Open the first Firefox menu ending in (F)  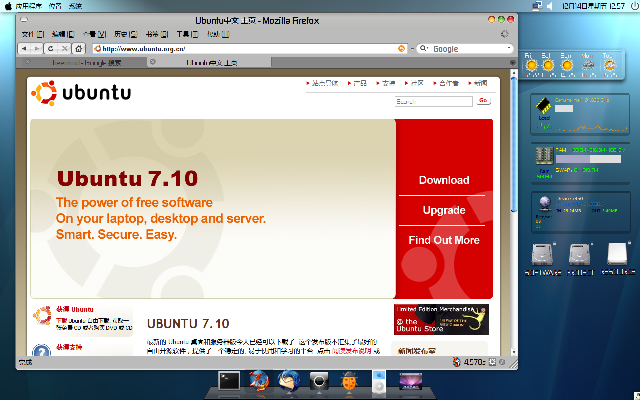(32, 34)
